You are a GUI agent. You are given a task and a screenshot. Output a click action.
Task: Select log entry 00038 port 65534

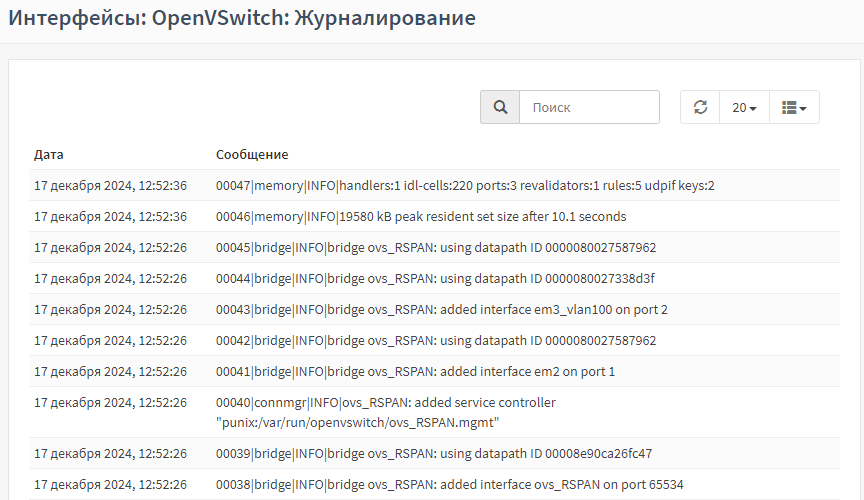click(434, 484)
